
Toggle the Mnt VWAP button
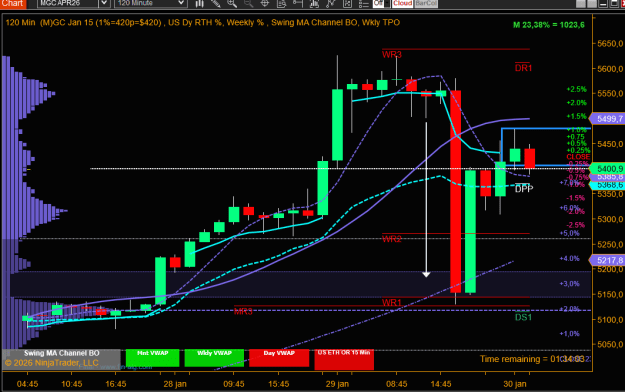pos(152,358)
